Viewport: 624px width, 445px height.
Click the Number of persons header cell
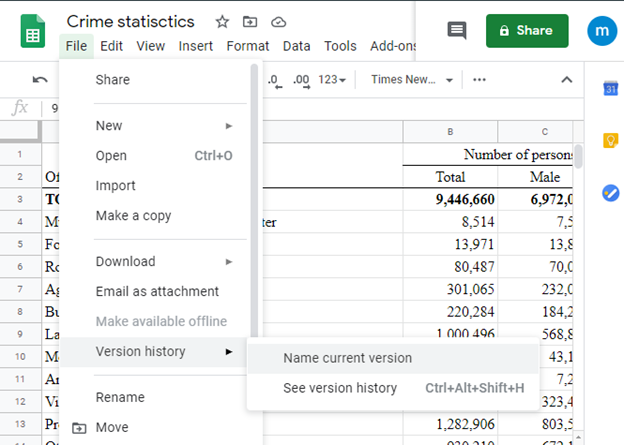[488, 154]
